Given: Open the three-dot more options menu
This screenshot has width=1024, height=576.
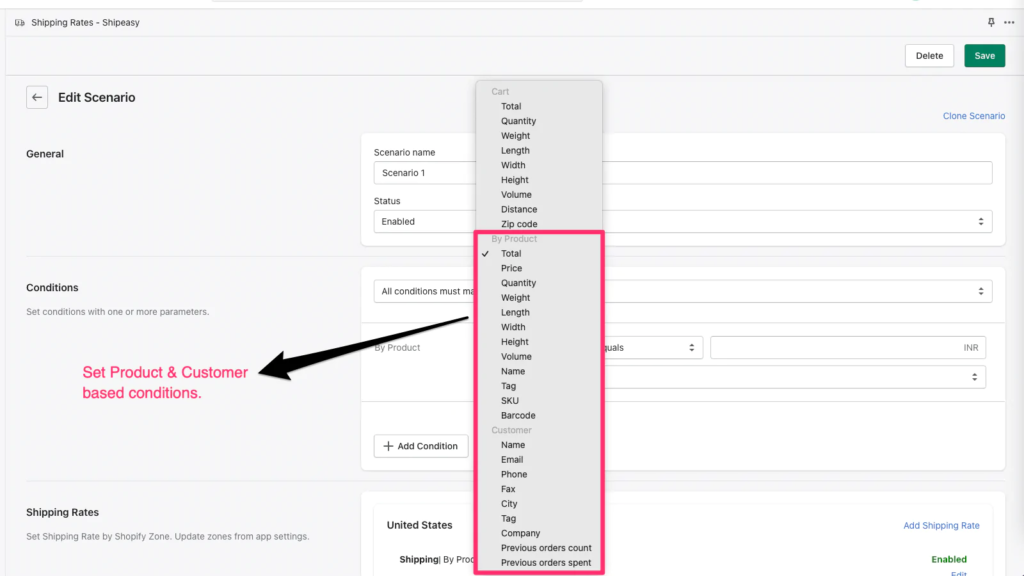Looking at the screenshot, I should (1008, 21).
